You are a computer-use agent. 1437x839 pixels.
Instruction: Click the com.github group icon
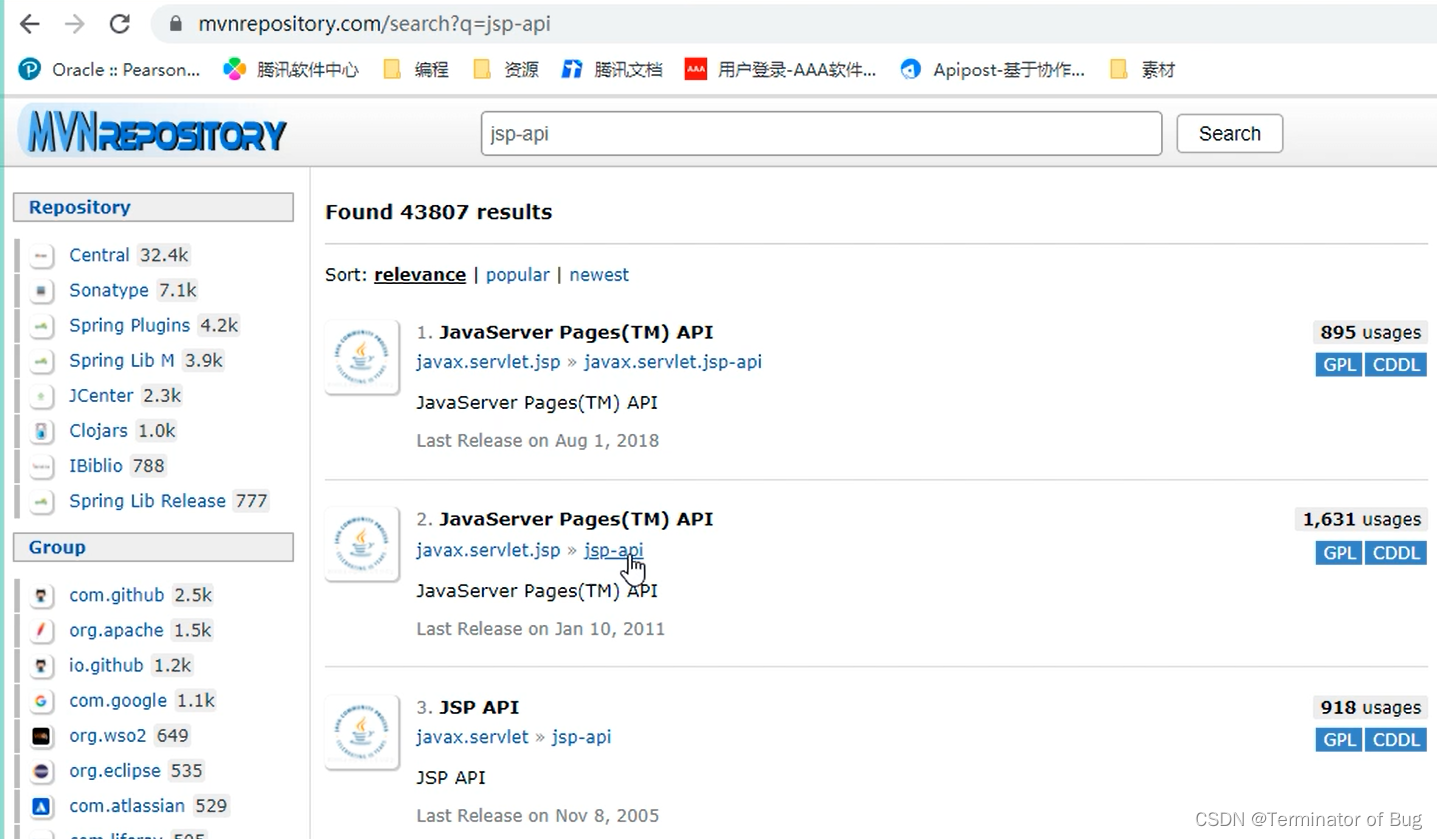(x=41, y=596)
